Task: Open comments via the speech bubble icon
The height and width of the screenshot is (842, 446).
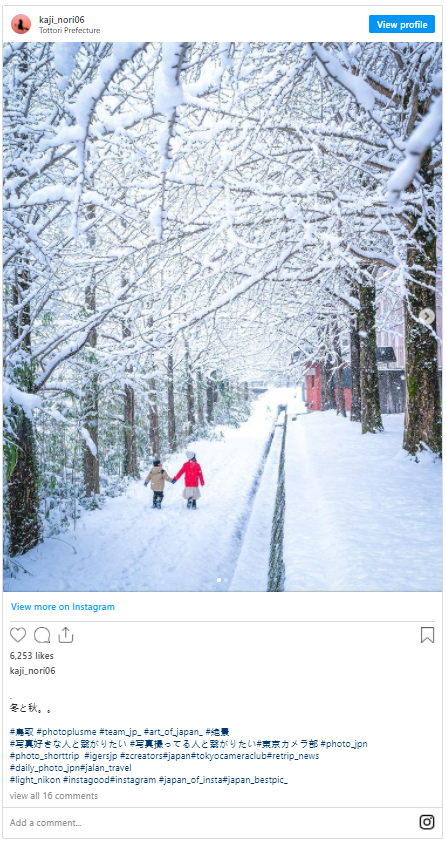Action: tap(42, 635)
